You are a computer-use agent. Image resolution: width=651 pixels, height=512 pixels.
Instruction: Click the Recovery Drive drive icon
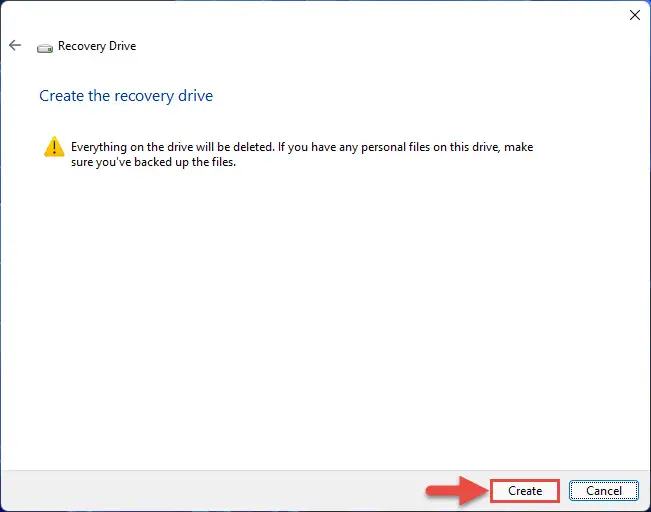pos(45,48)
